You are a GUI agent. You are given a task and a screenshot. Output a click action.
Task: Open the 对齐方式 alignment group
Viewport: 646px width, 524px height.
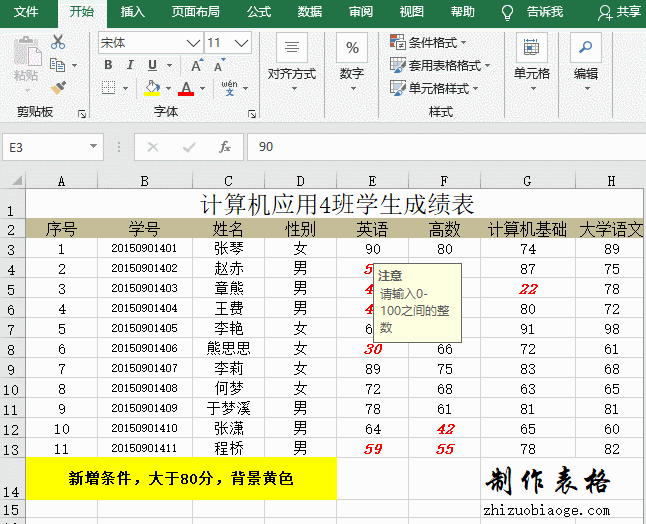coord(292,62)
